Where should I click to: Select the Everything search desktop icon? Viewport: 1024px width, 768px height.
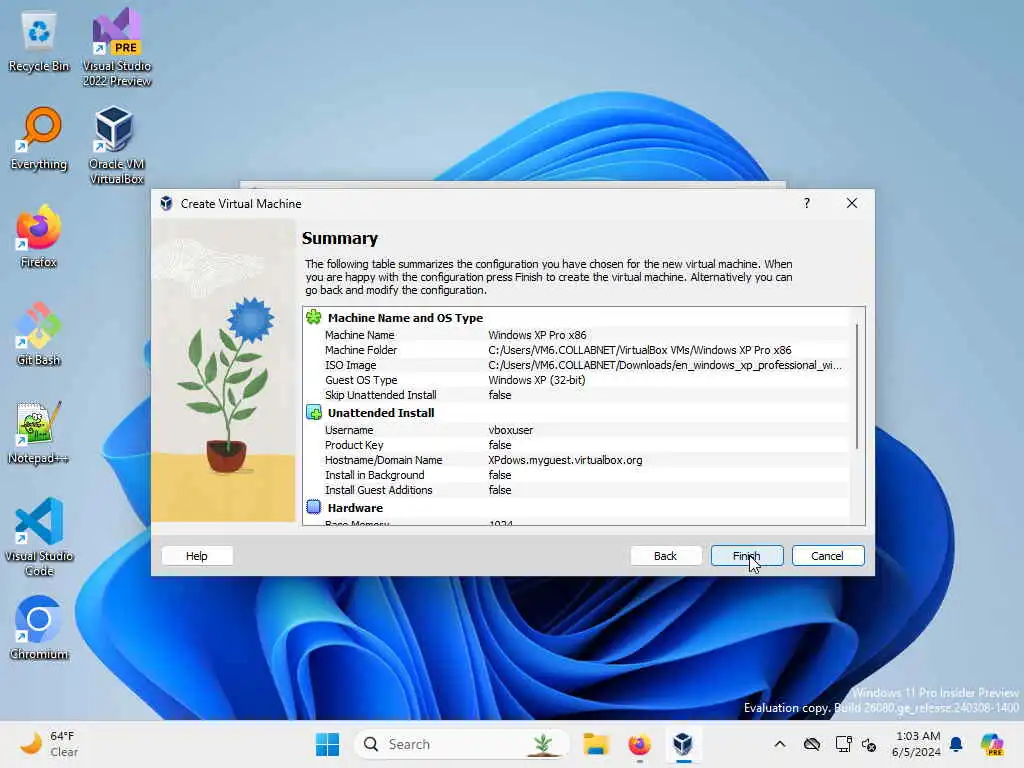point(39,138)
